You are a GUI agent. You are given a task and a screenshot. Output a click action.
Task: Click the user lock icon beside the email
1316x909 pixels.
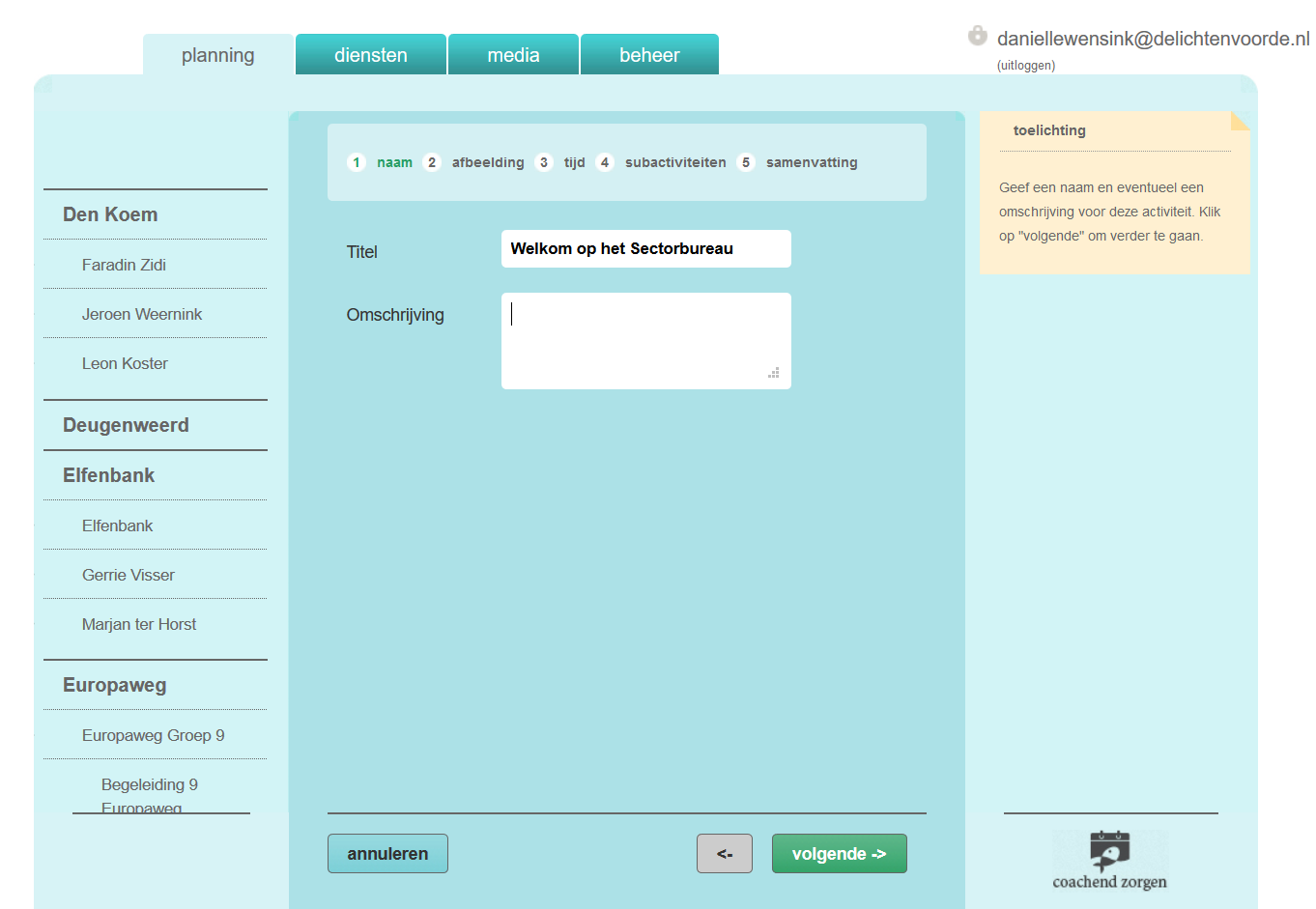point(978,36)
